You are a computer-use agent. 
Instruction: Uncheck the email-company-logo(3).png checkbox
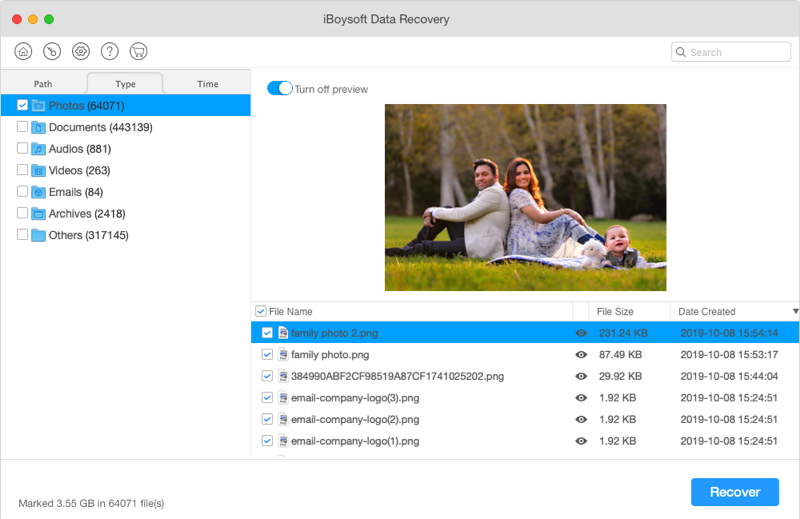267,397
